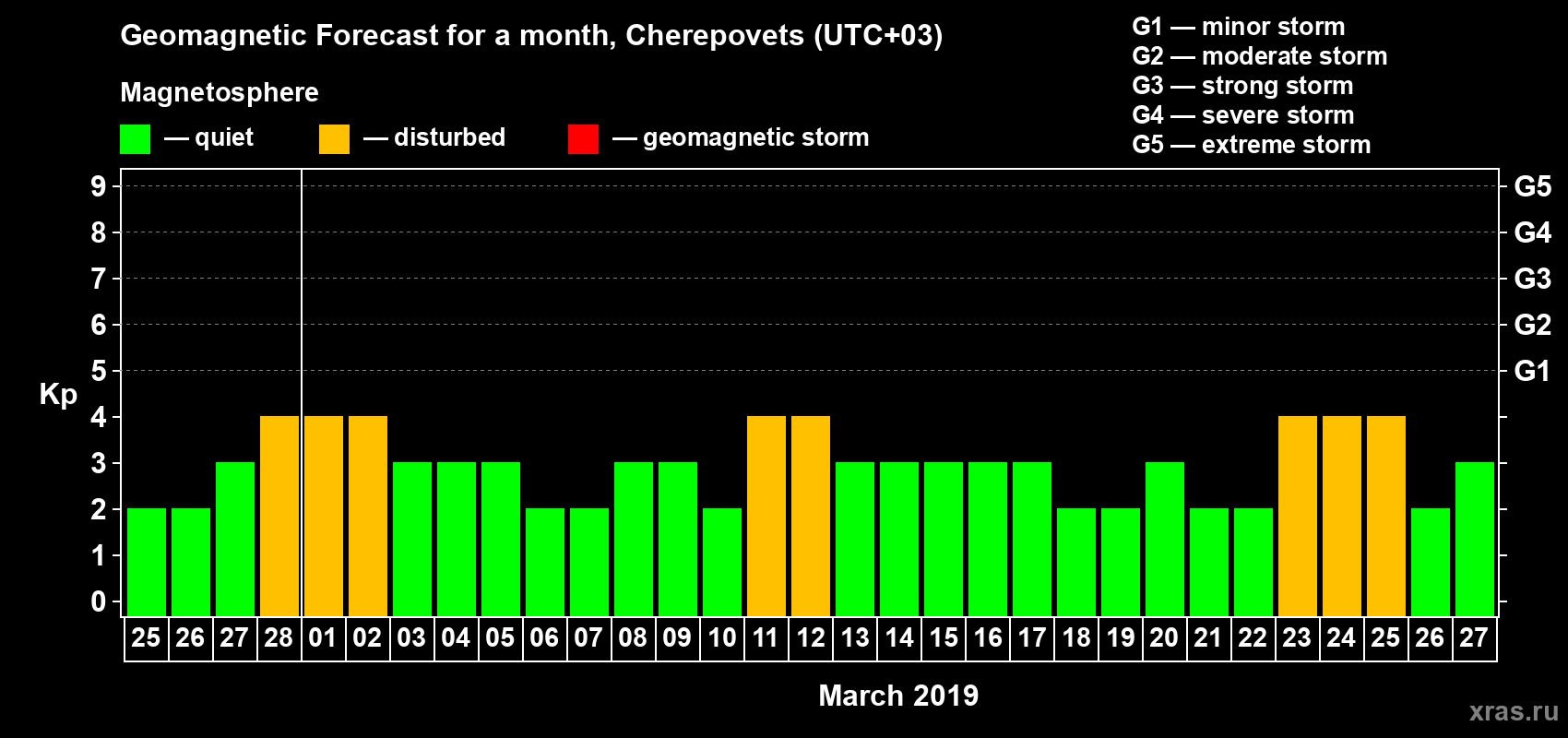Select the green bar for March 20
This screenshot has width=1568, height=738.
pos(1165,539)
